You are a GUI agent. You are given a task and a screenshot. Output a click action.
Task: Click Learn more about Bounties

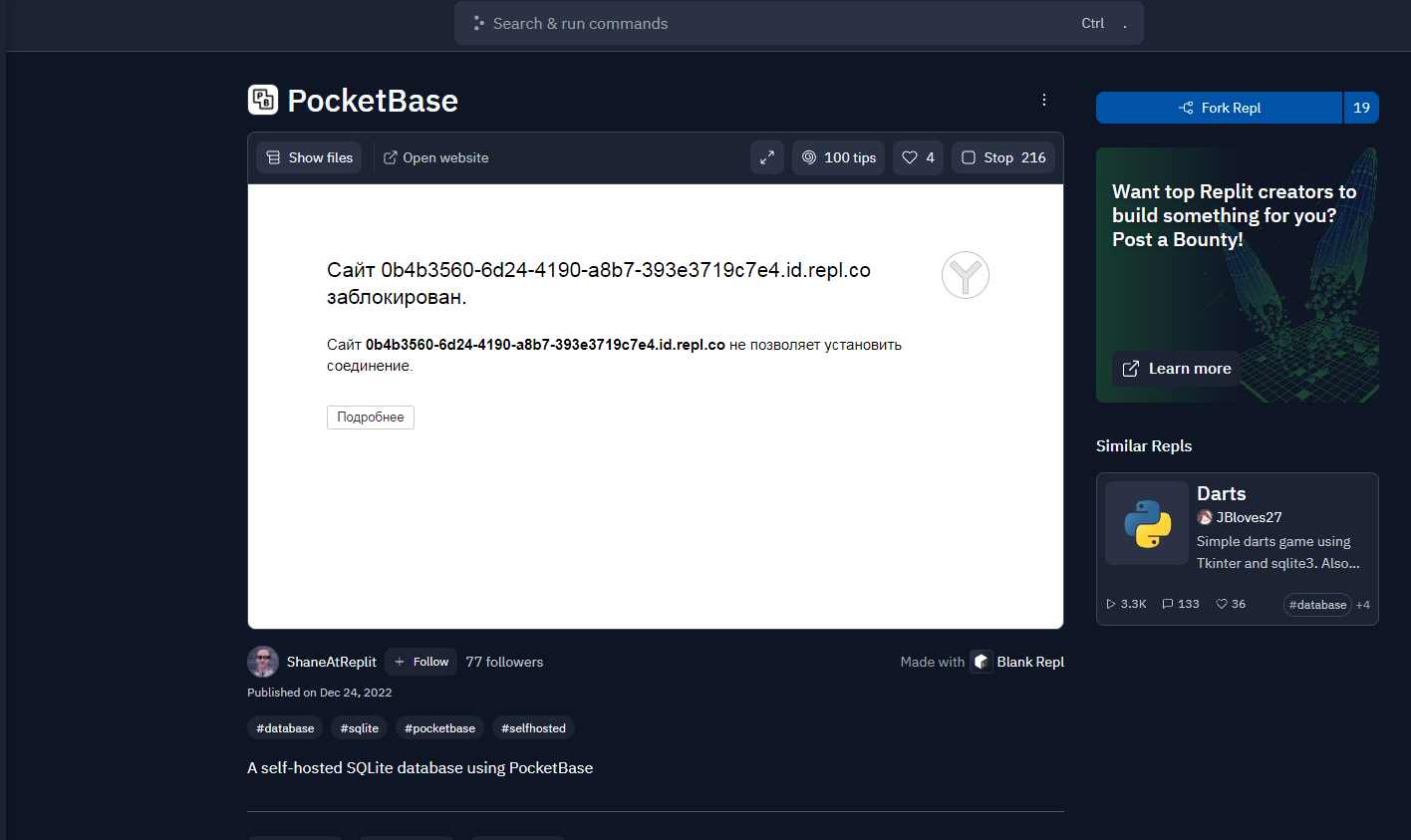(1177, 369)
